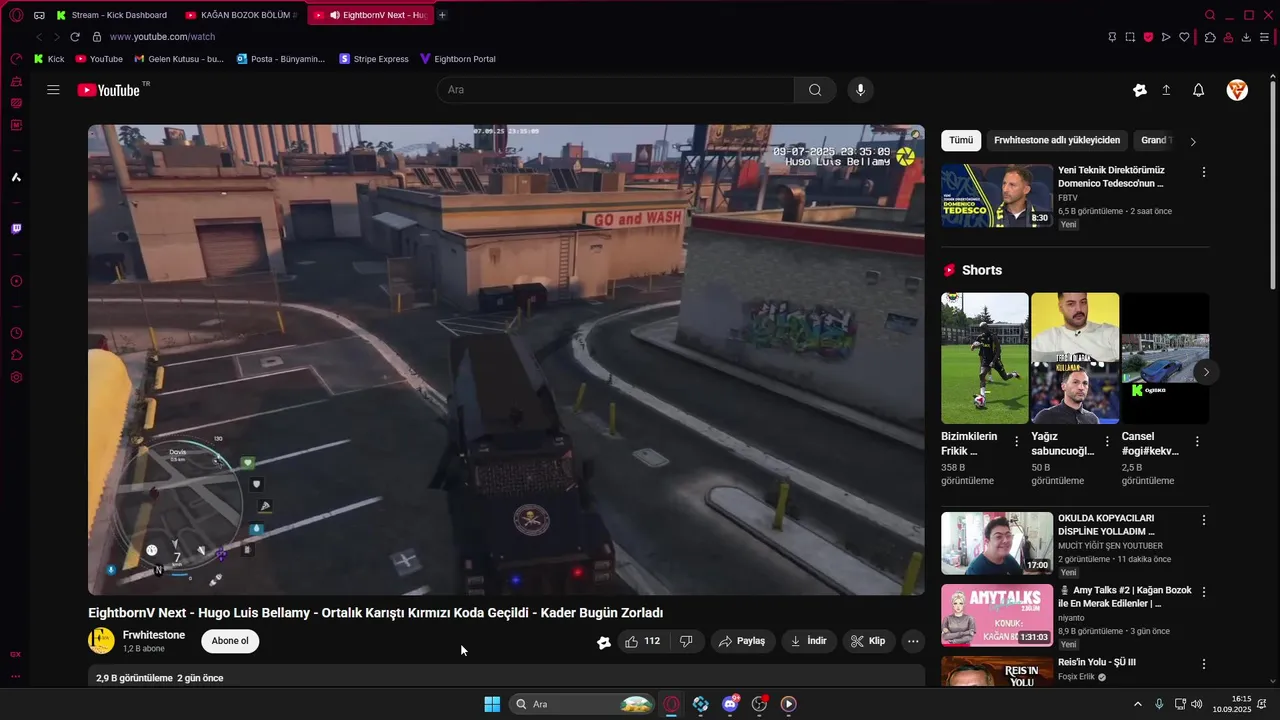Dislike the video with thumbs down

[686, 641]
